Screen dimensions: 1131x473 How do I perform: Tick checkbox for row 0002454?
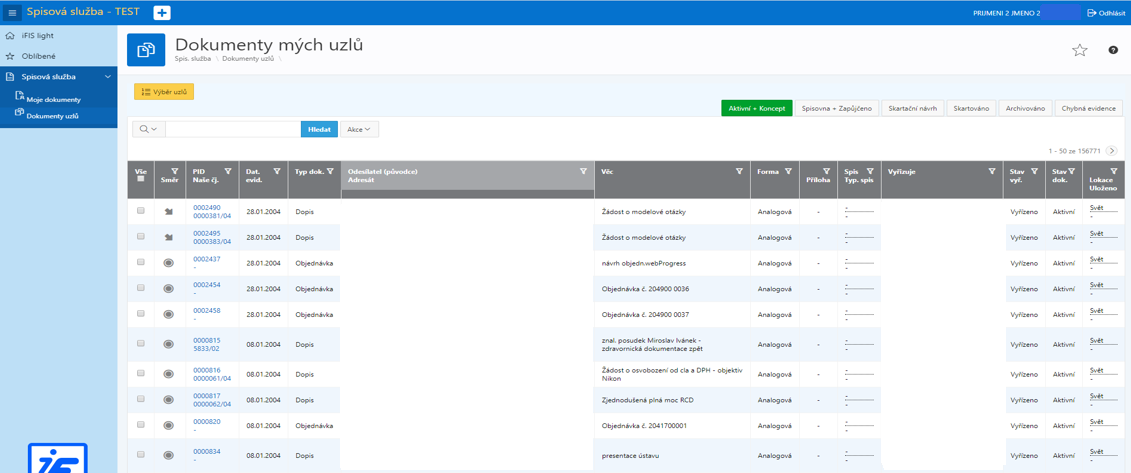tap(141, 288)
